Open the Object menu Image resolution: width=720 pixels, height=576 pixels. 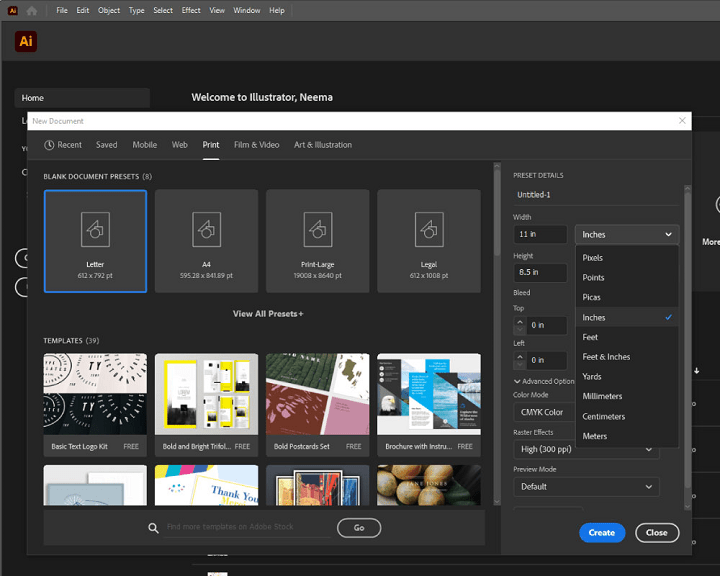tap(109, 10)
